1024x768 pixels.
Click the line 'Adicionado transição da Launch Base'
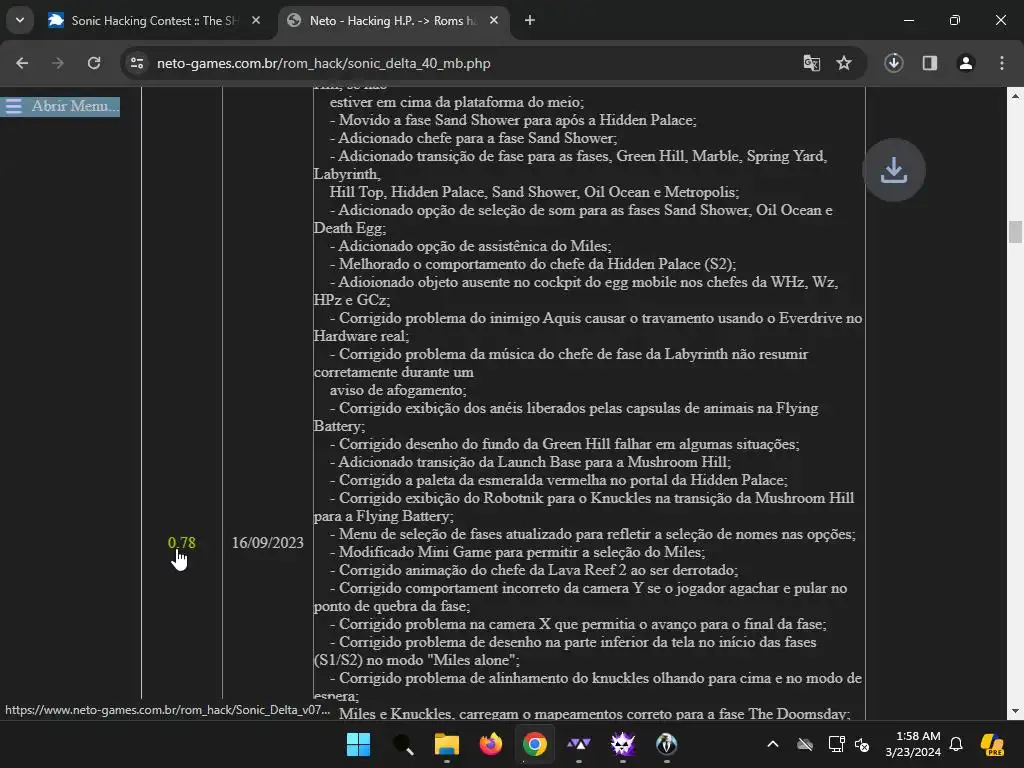530,462
